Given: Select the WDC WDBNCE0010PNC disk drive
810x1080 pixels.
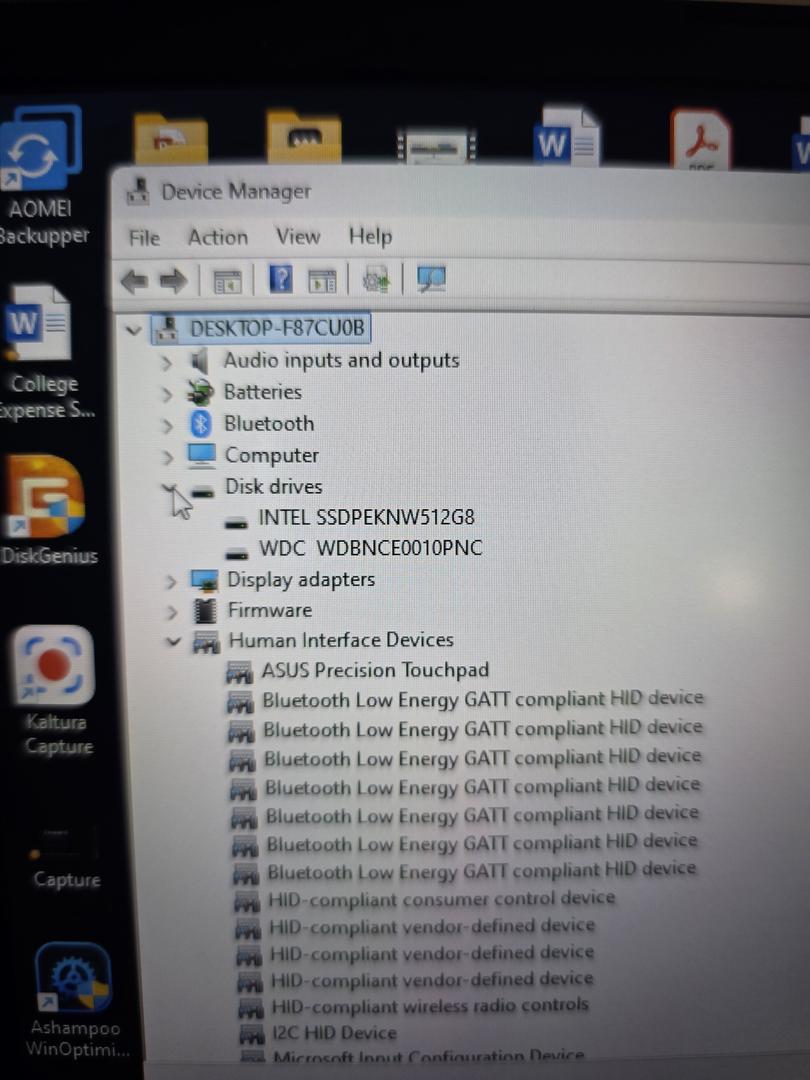Looking at the screenshot, I should (x=371, y=548).
